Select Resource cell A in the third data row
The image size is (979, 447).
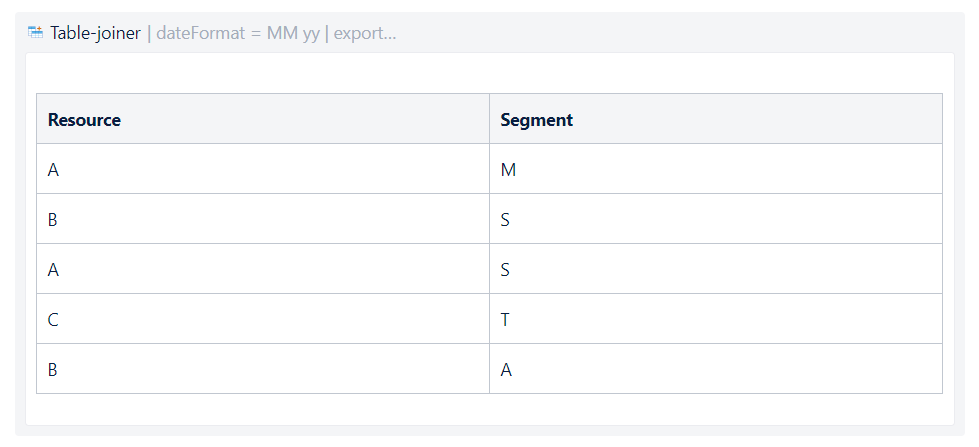coord(263,268)
